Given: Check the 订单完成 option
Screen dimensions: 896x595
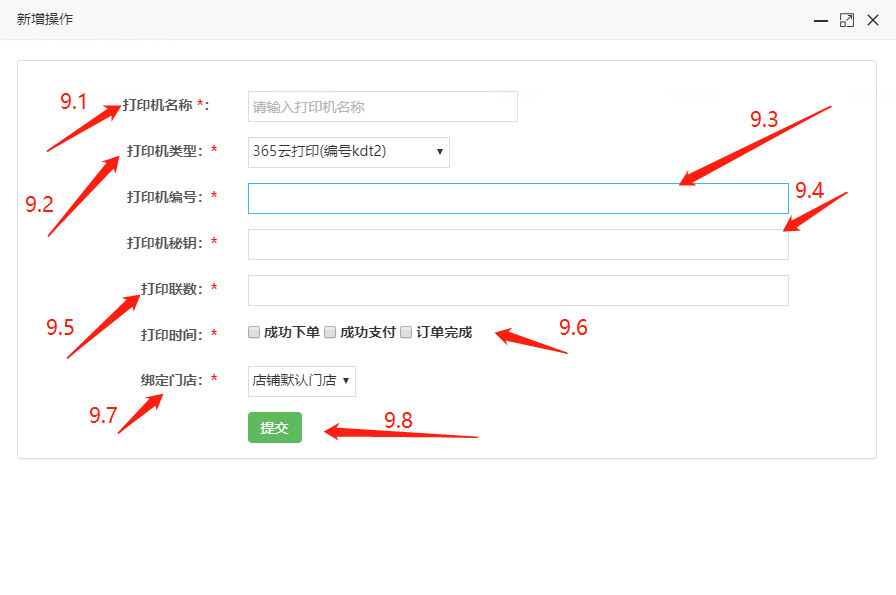Looking at the screenshot, I should (406, 332).
